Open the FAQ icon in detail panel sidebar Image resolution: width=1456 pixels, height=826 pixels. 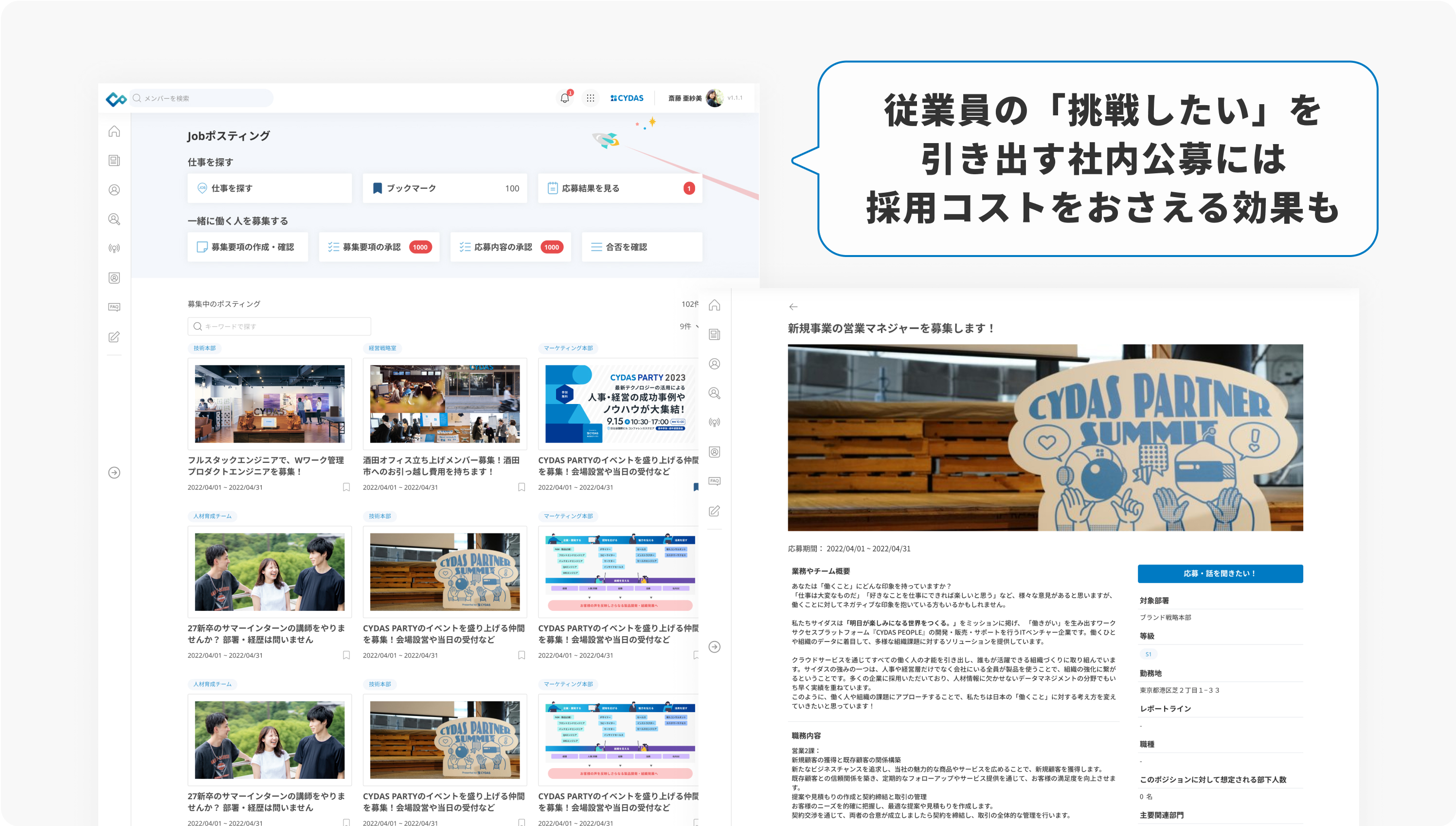715,481
